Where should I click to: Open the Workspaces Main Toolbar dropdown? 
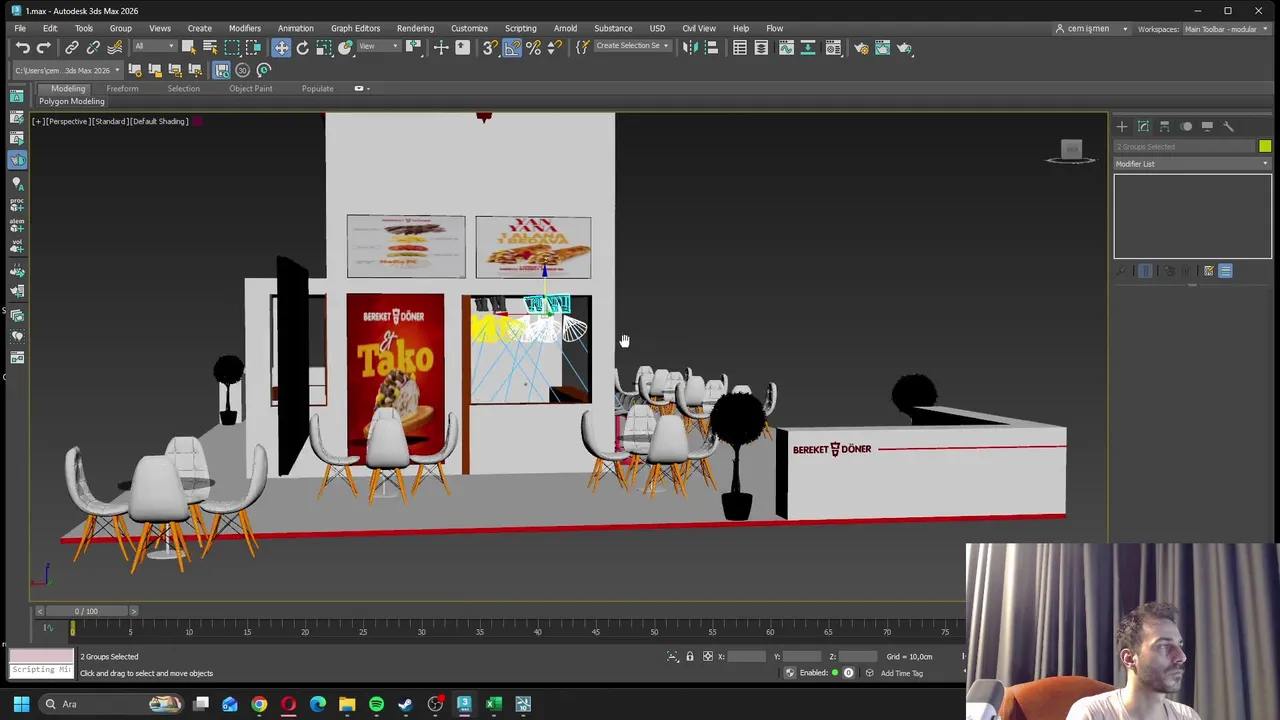click(1226, 29)
